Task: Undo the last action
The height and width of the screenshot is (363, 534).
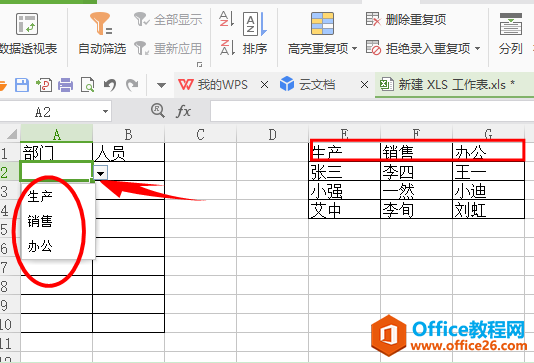Action: [110, 85]
